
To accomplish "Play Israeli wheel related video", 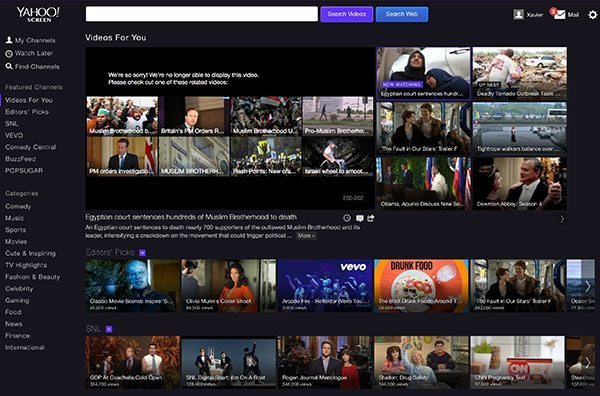I will [x=338, y=156].
